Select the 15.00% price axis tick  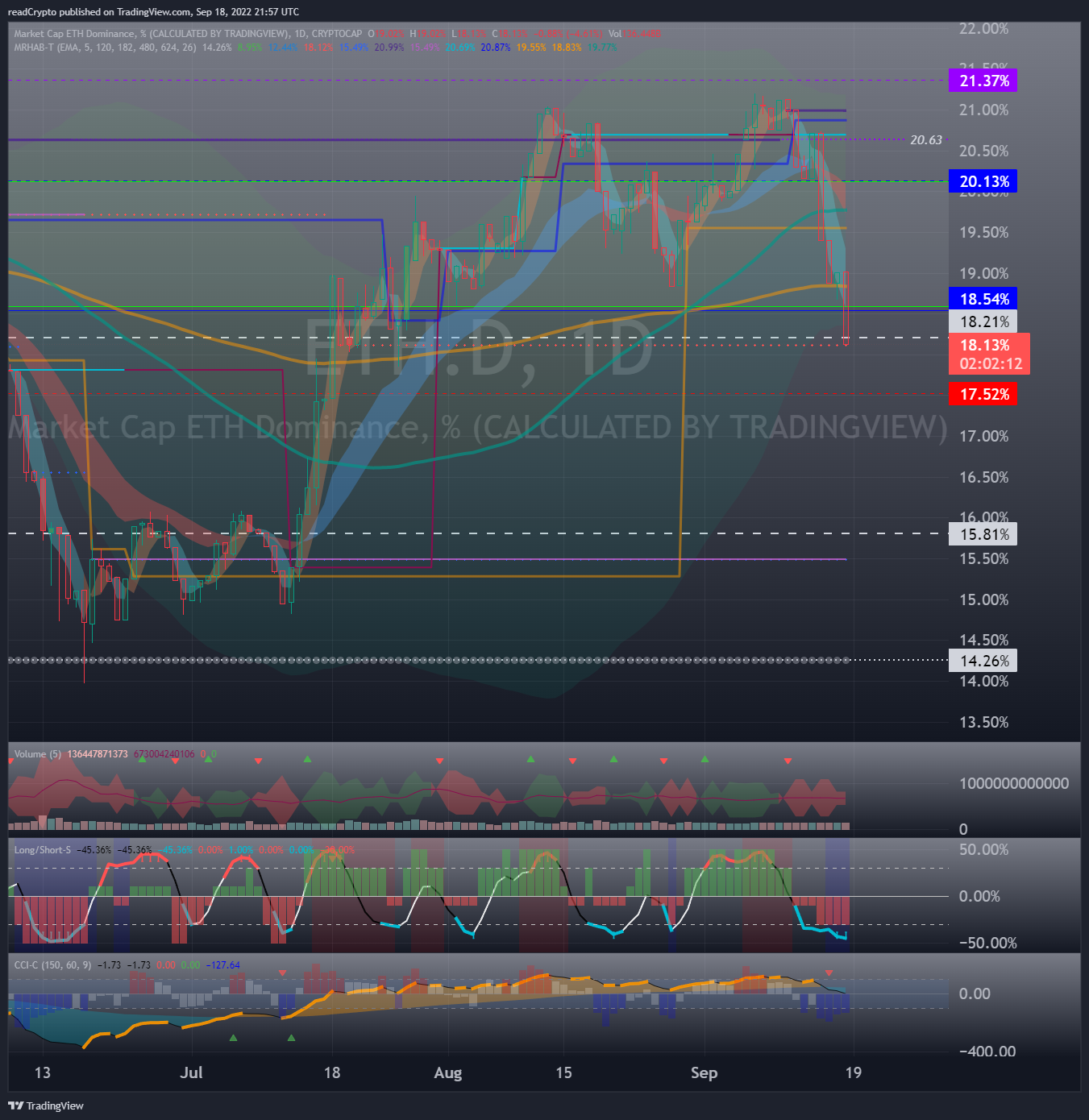coord(983,600)
